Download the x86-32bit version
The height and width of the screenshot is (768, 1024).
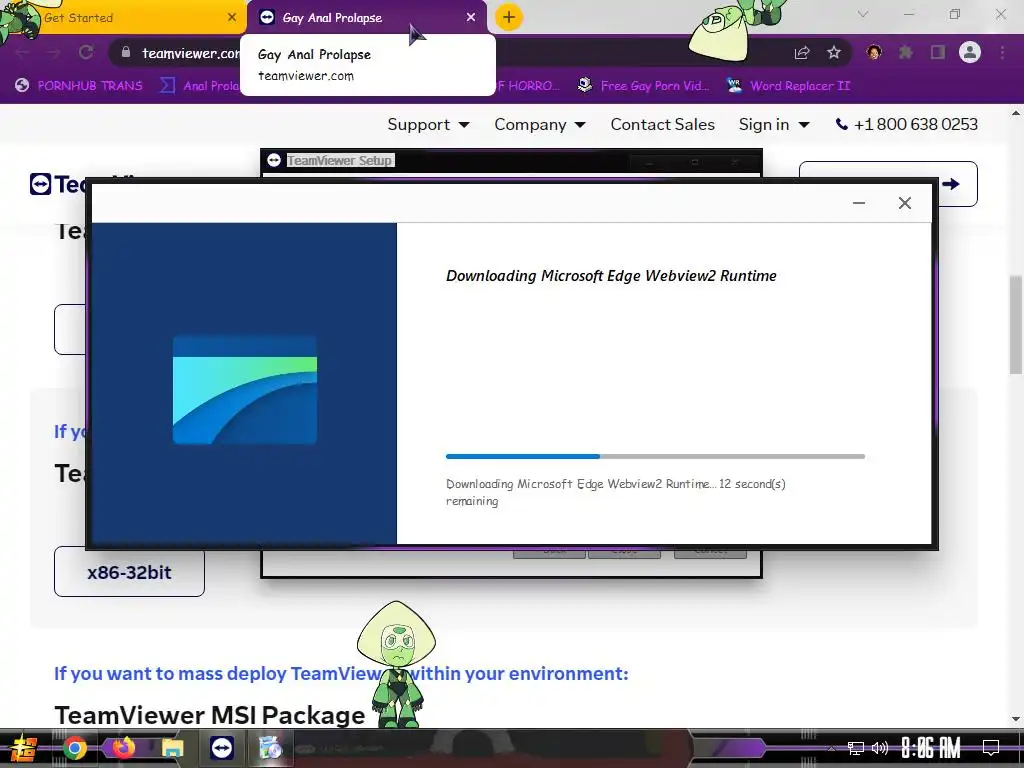click(129, 572)
